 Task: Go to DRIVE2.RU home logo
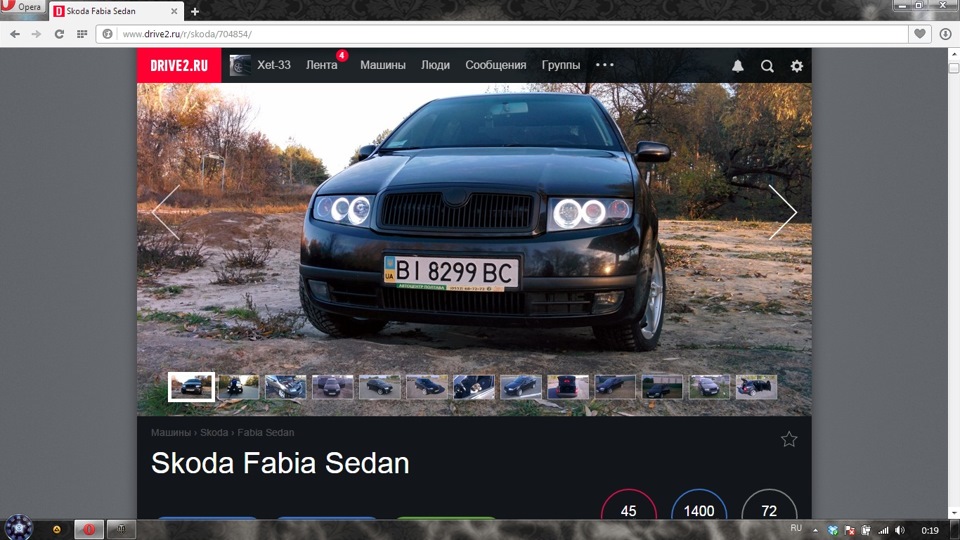(179, 66)
